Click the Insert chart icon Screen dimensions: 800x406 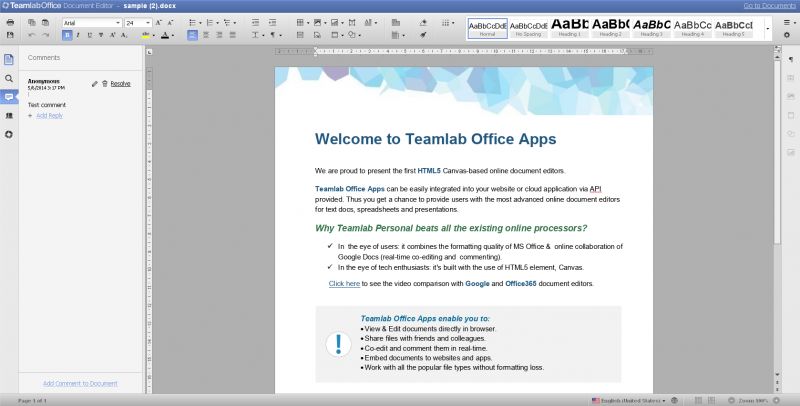pos(337,23)
